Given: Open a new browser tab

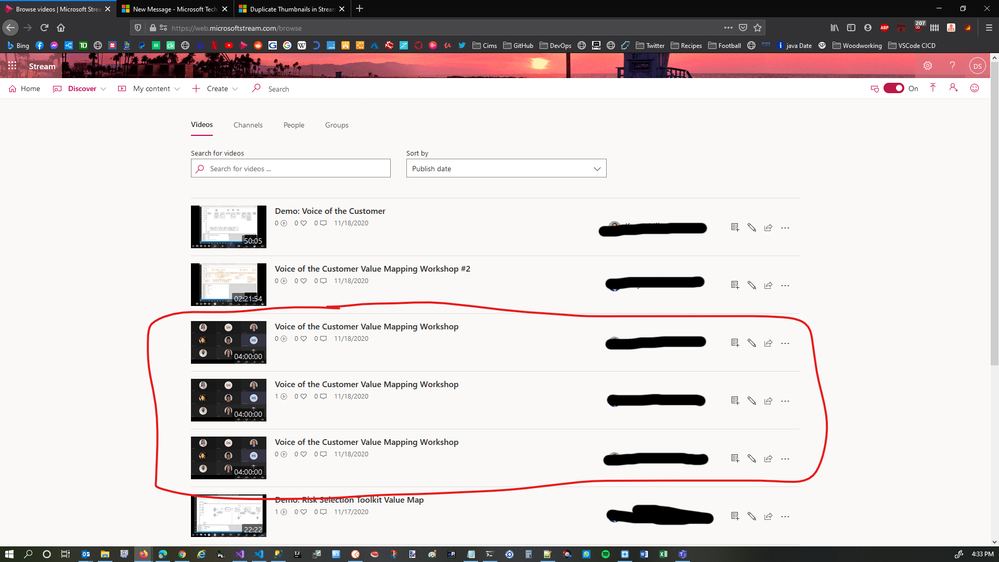Looking at the screenshot, I should coord(359,8).
